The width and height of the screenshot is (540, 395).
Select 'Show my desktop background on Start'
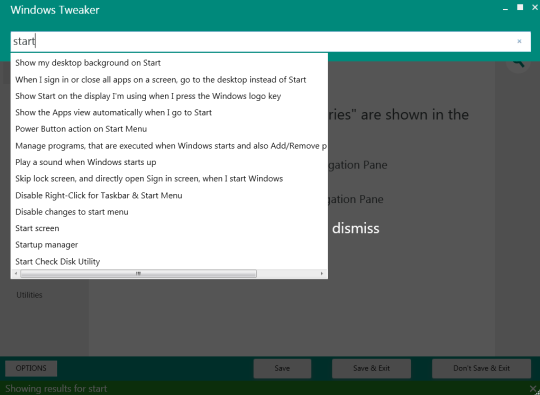[169, 63]
